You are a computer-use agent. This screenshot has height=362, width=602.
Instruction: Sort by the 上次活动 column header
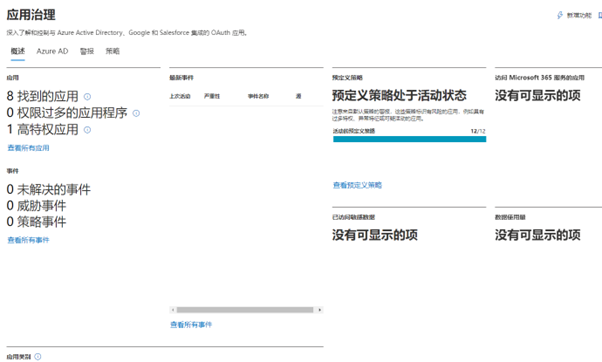tap(180, 96)
